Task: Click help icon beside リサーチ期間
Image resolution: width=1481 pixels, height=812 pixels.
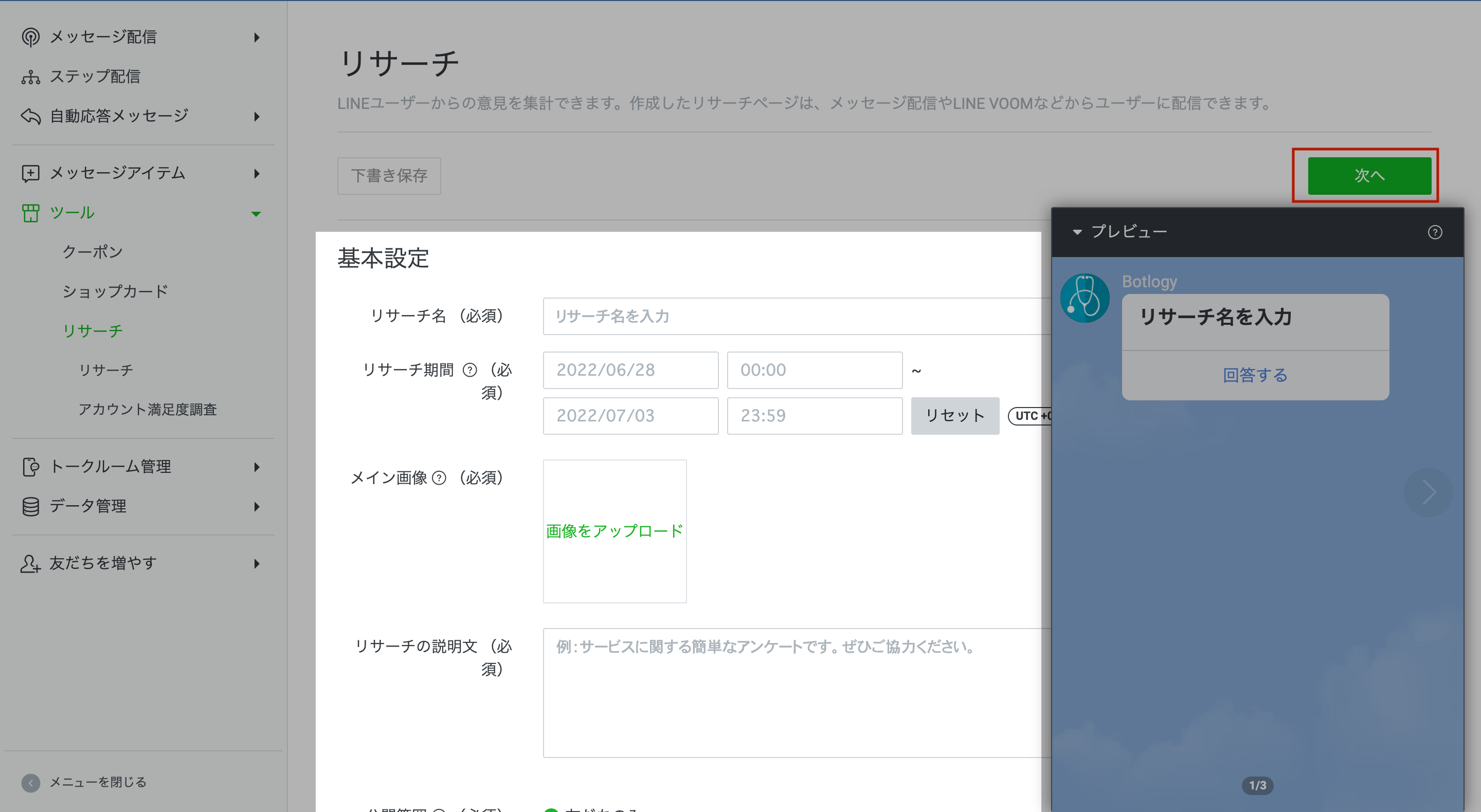Action: [469, 370]
